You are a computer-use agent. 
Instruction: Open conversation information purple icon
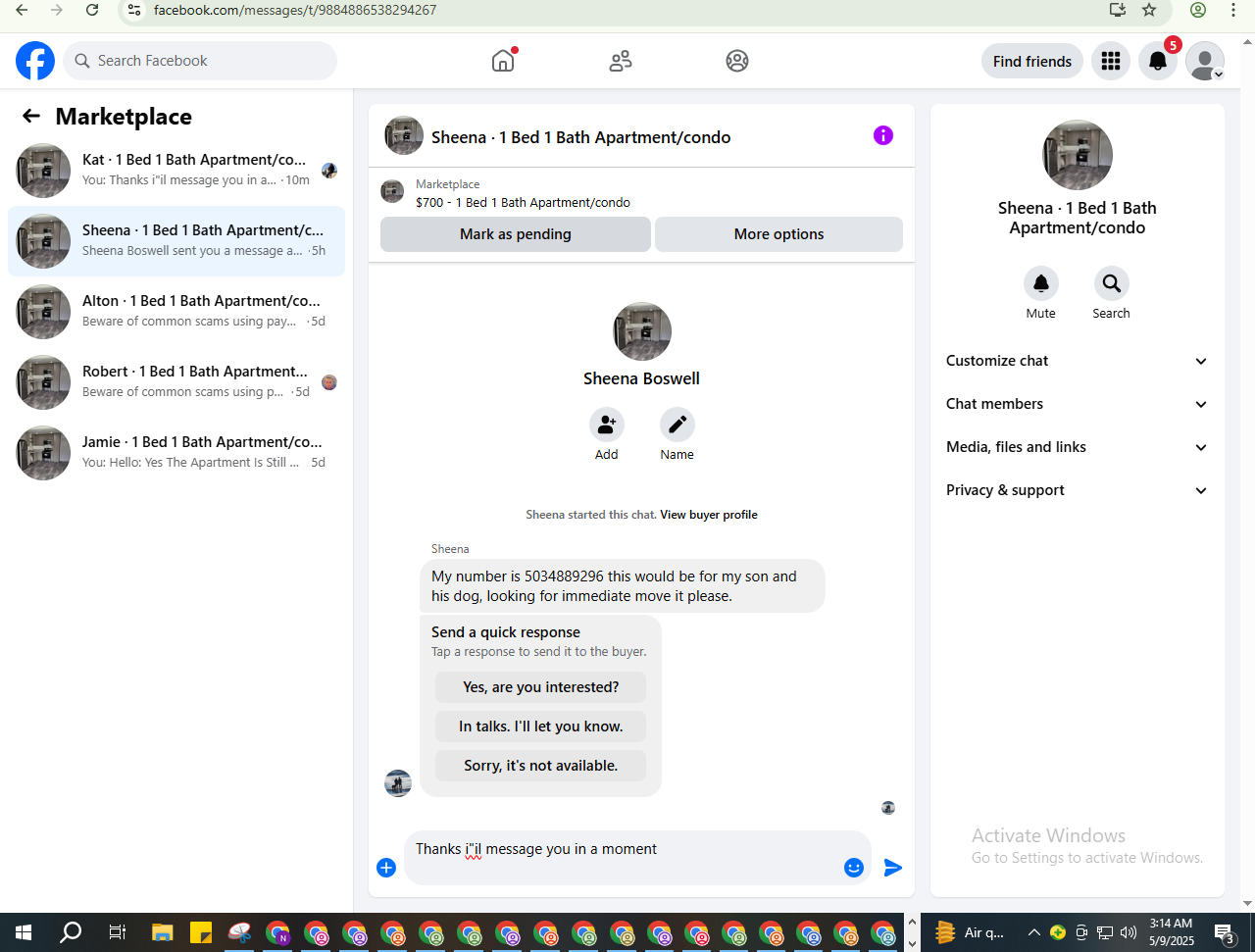point(883,135)
